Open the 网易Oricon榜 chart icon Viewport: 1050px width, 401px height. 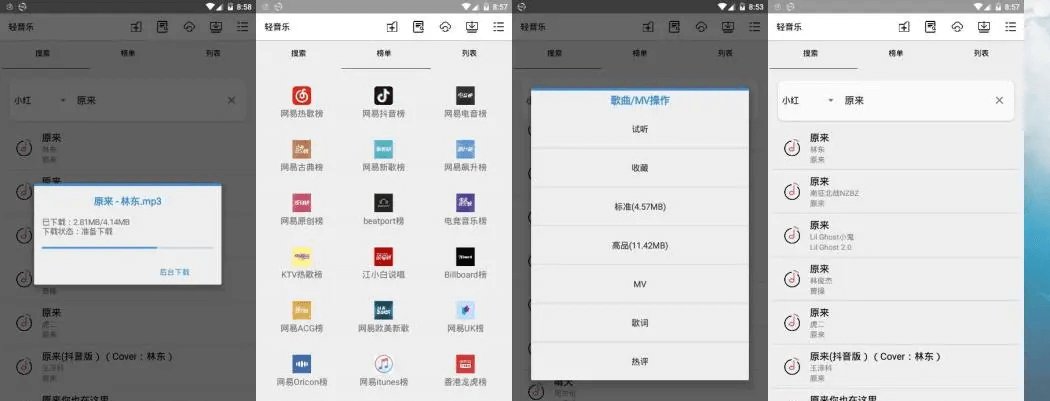pyautogui.click(x=301, y=364)
